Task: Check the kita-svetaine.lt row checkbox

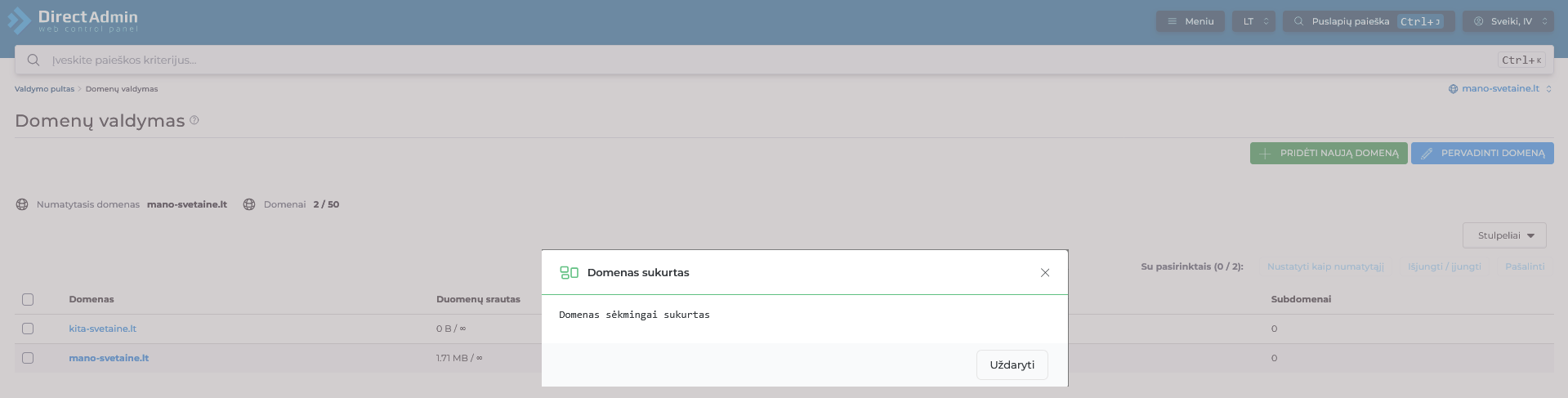Action: pos(28,329)
